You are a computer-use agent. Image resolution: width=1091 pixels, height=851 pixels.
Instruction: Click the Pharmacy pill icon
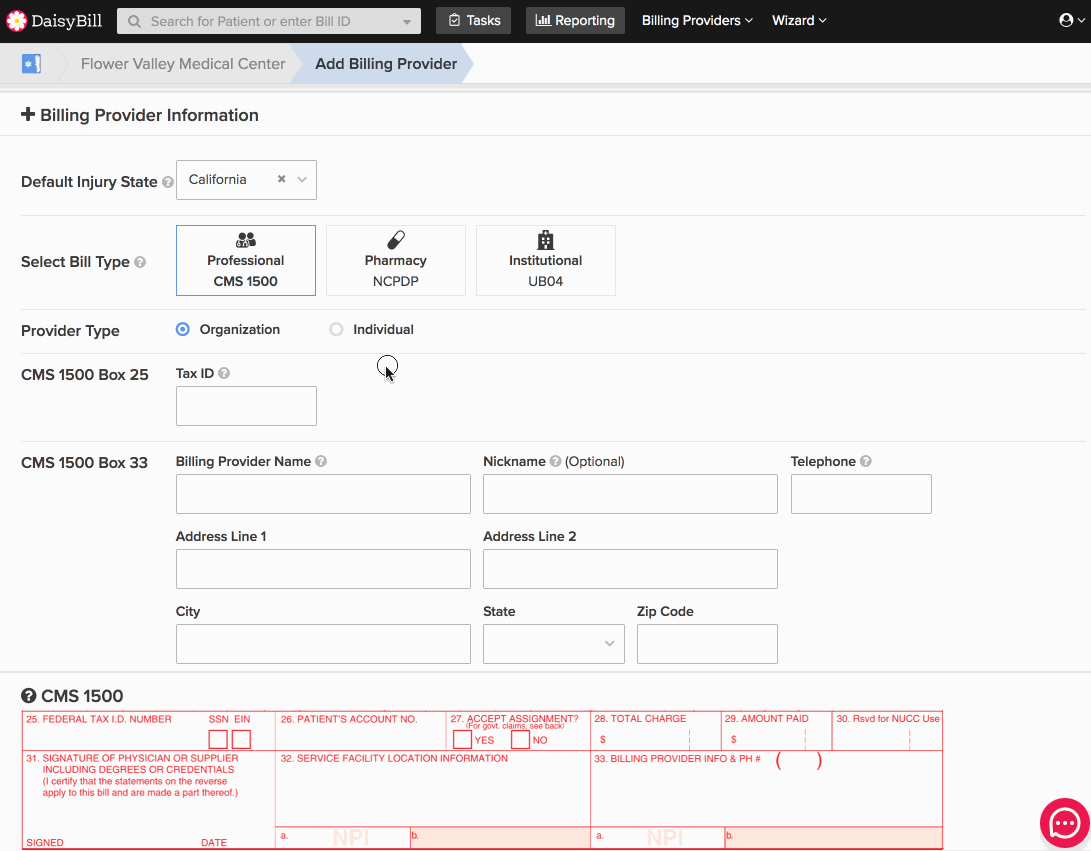point(396,240)
